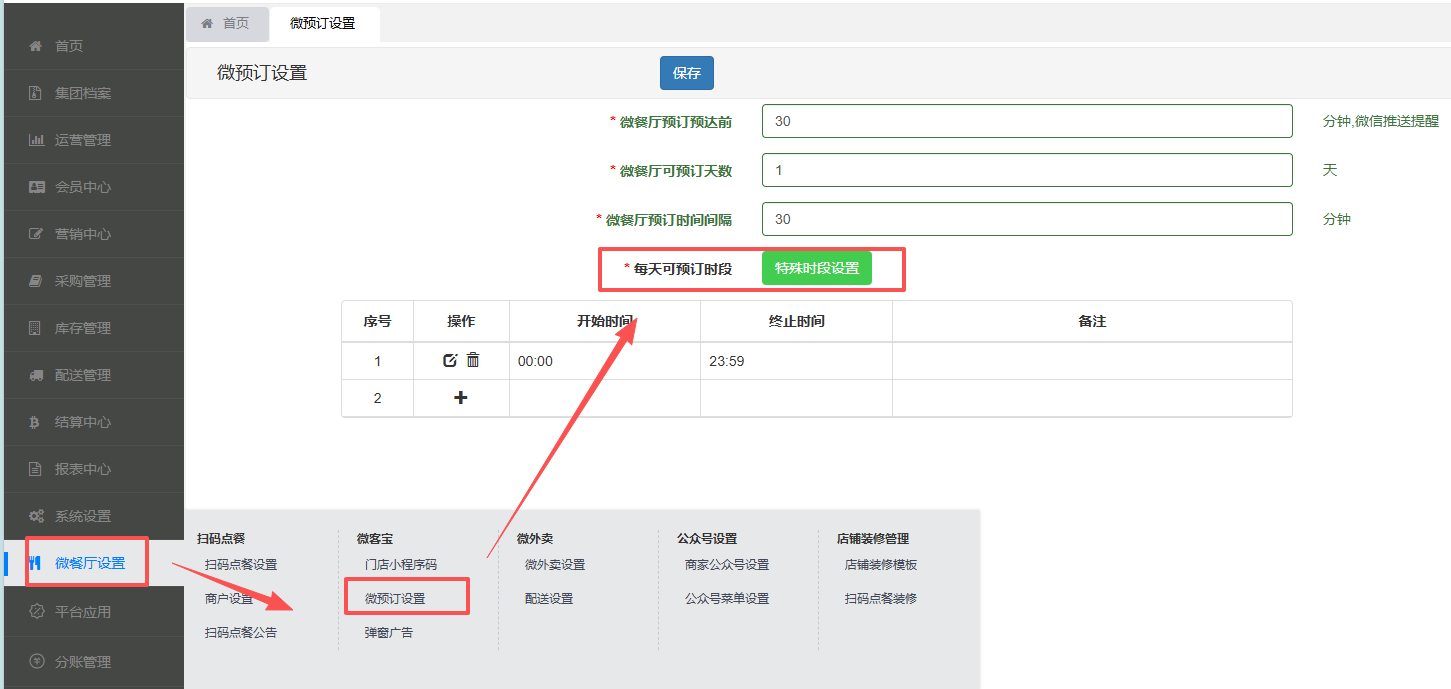This screenshot has width=1451, height=689.
Task: Select 门店小程序码 under 微客宝
Action: [401, 565]
